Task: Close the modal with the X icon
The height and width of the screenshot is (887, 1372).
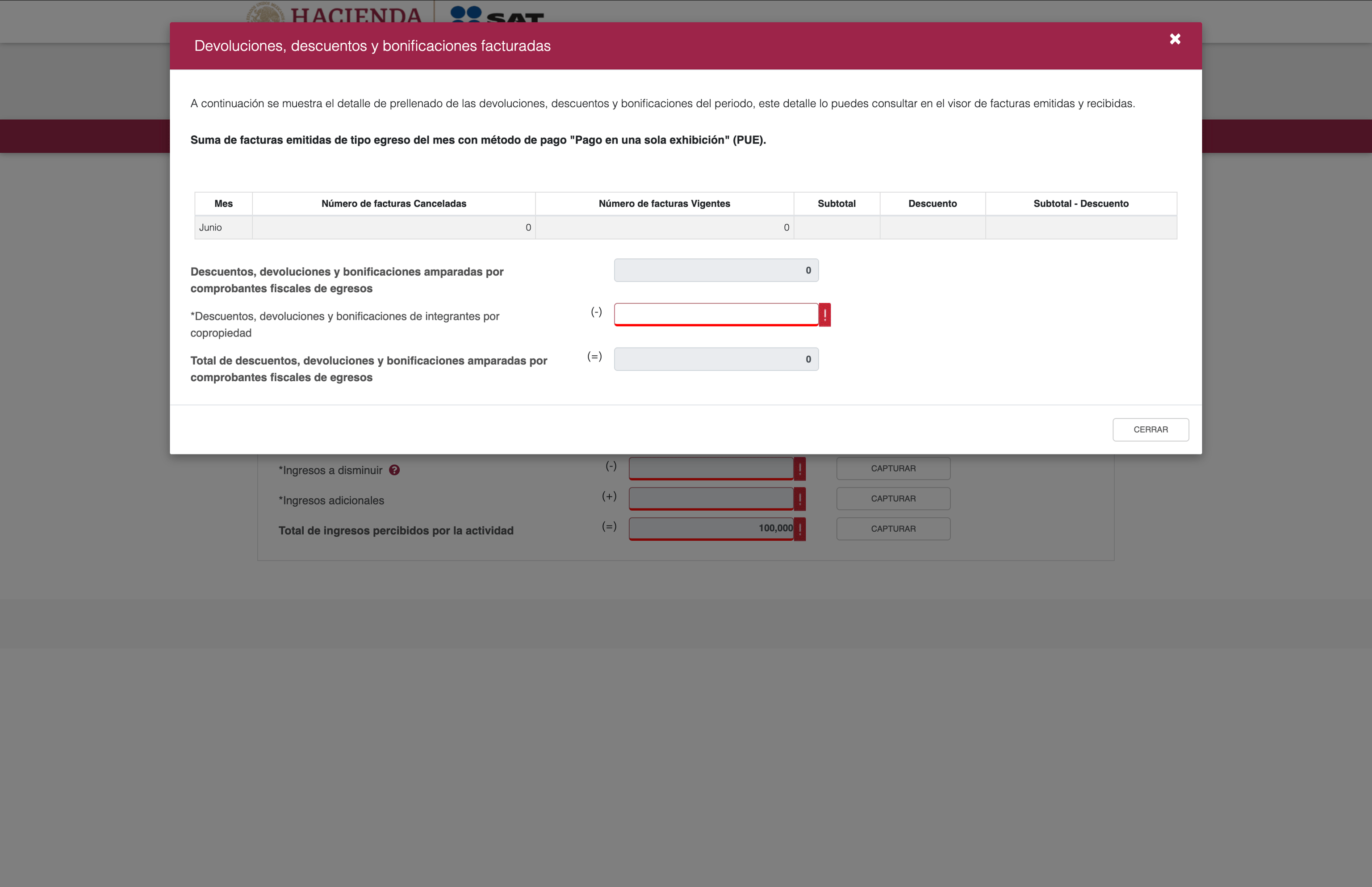Action: coord(1175,39)
